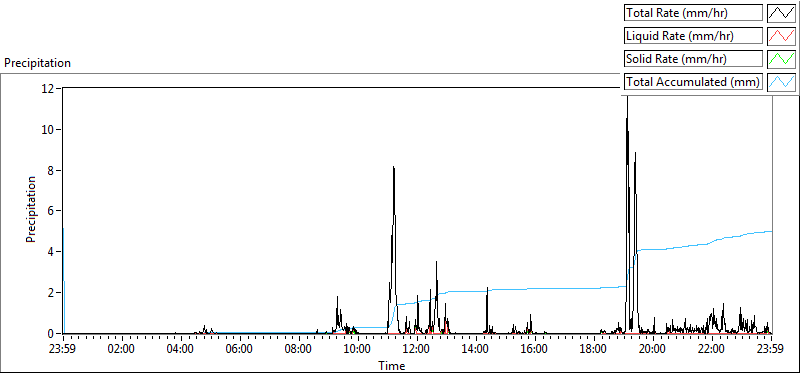Click the rate peak just after 11:00
Screen dimensions: 800x373
(x=393, y=167)
